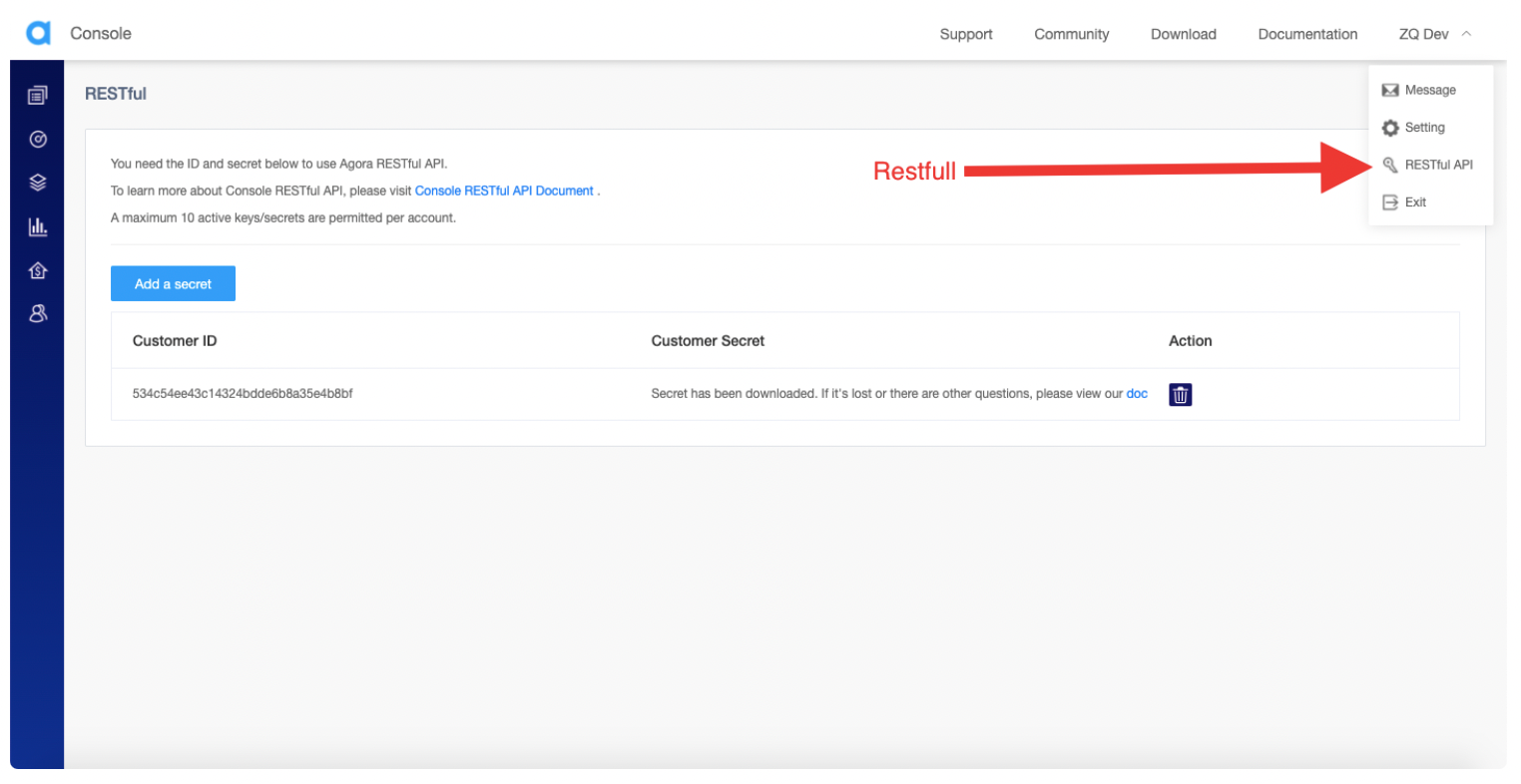The width and height of the screenshot is (1521, 784).
Task: Click the Agora logo icon
Action: coord(38,33)
